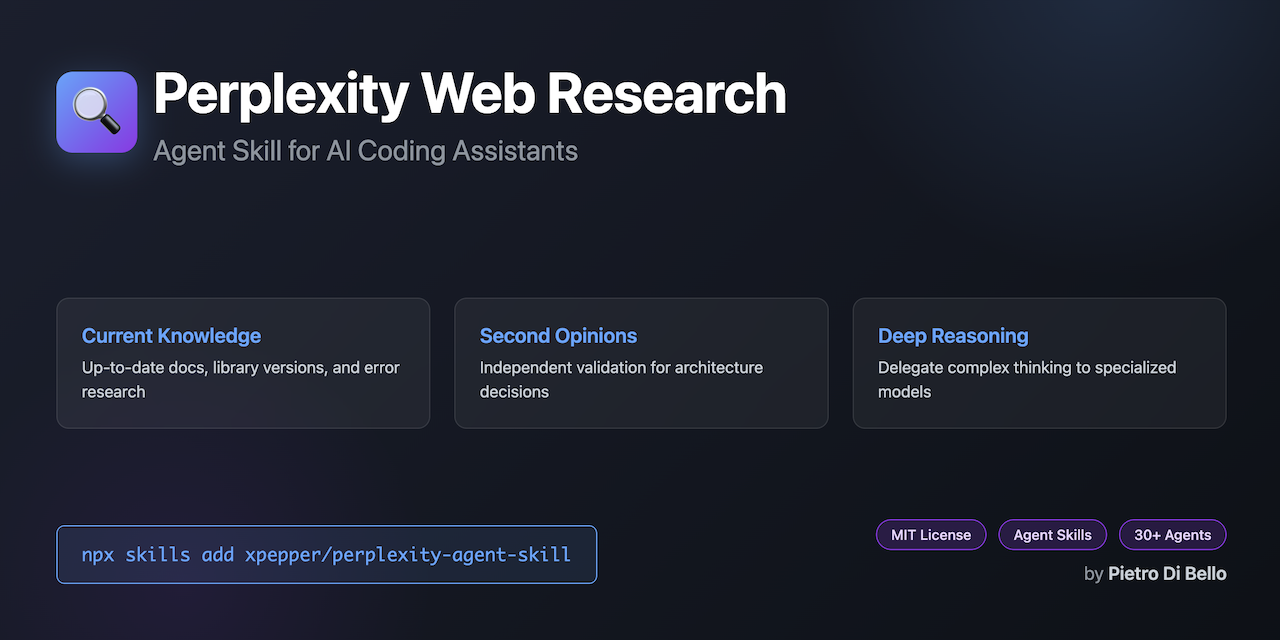The height and width of the screenshot is (640, 1280).
Task: Click the word "decisions" in Second Opinions card
Action: (514, 392)
